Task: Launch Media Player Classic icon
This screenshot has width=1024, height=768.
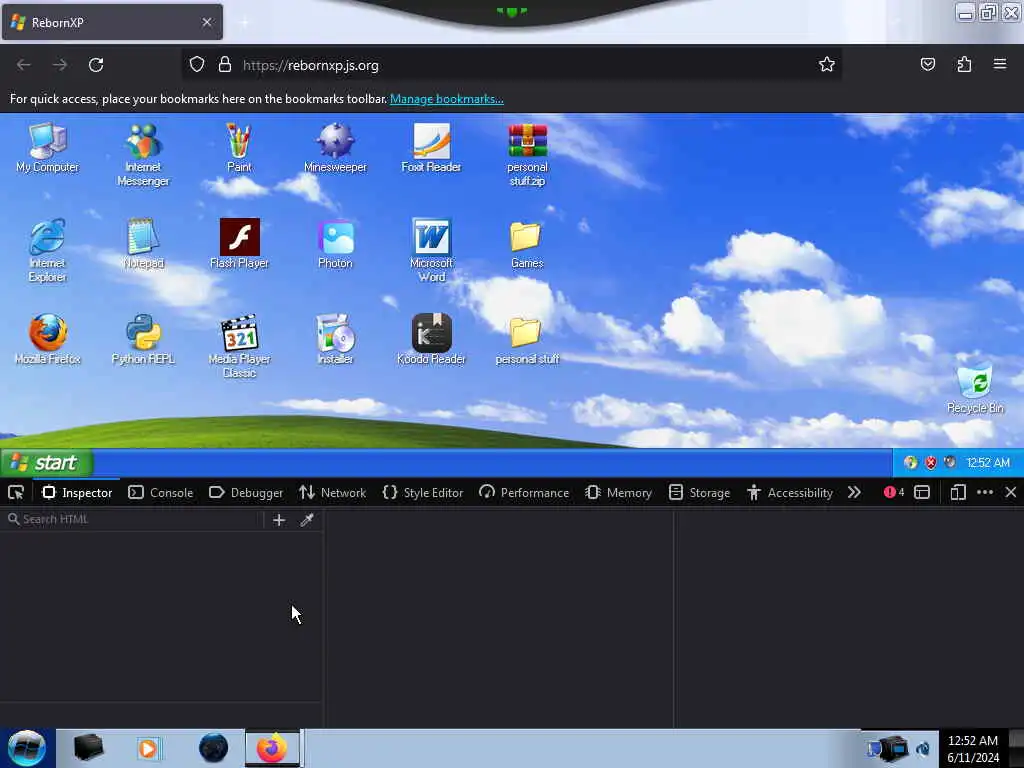Action: click(239, 347)
